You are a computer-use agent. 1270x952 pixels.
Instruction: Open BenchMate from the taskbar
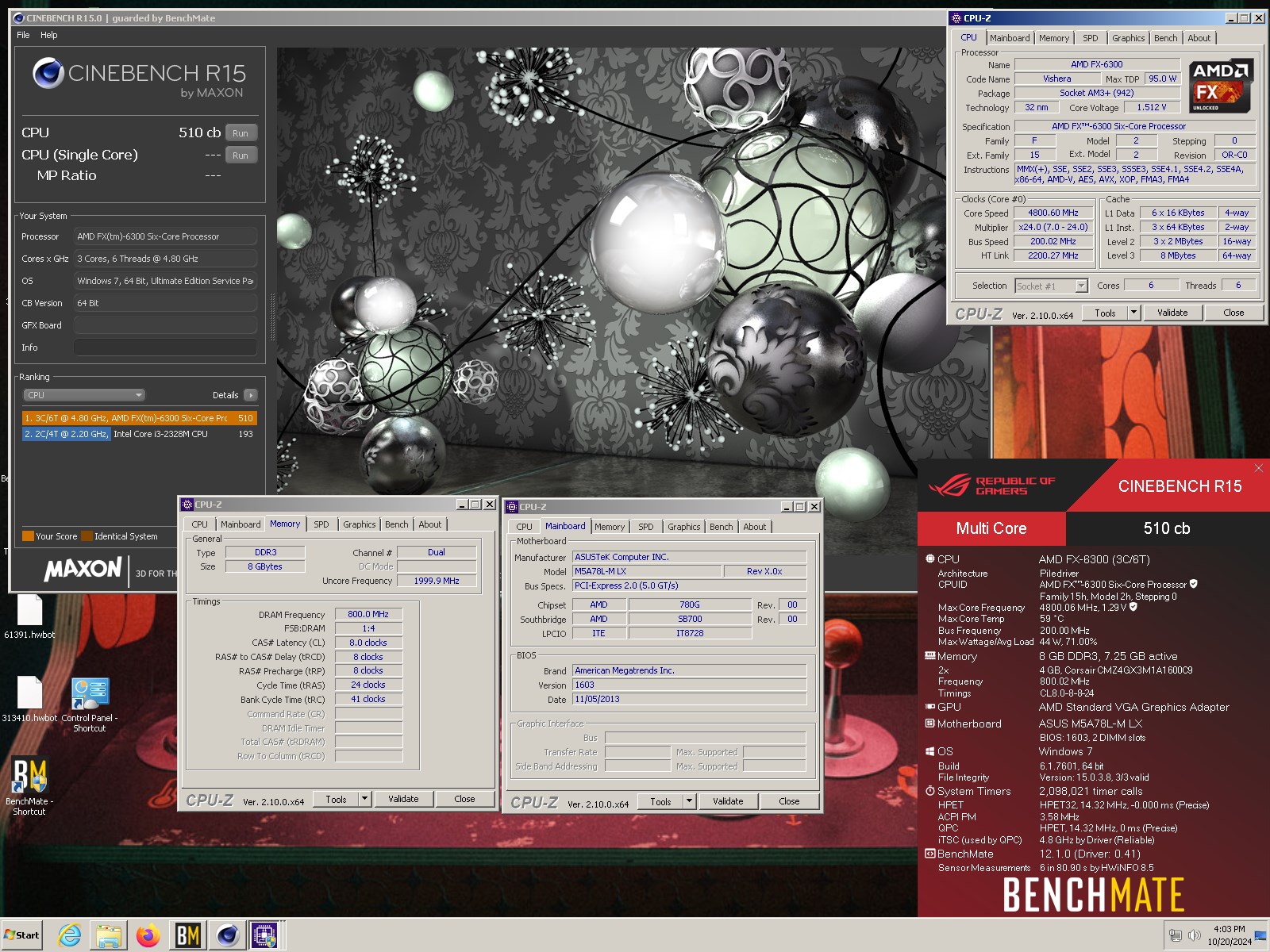187,935
